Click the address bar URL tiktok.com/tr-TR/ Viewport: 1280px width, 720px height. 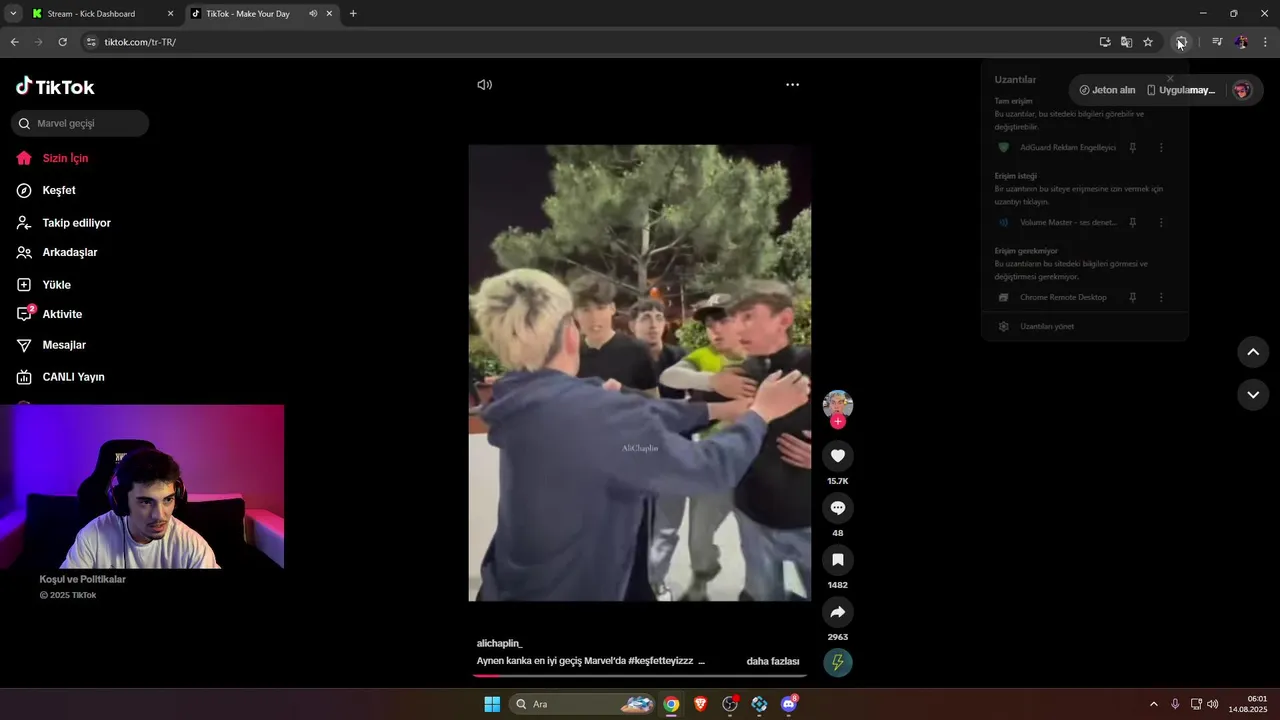tap(140, 42)
